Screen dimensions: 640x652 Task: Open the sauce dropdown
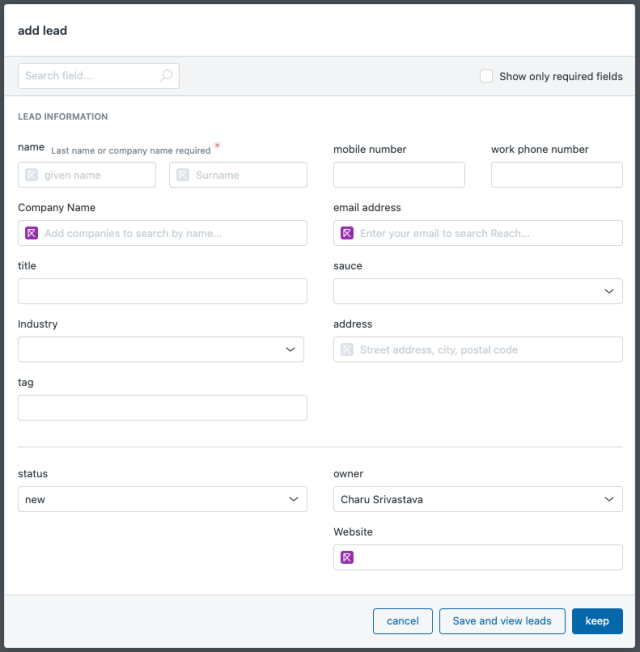tap(478, 291)
